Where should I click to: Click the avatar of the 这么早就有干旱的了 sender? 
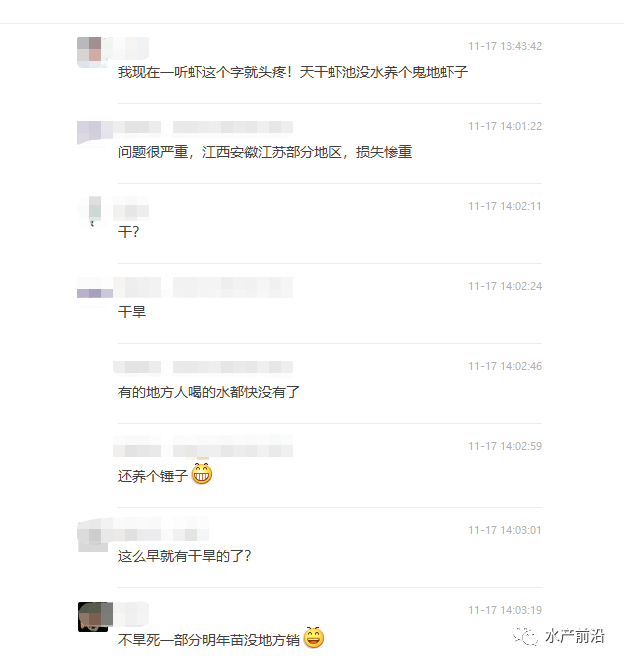pos(94,535)
